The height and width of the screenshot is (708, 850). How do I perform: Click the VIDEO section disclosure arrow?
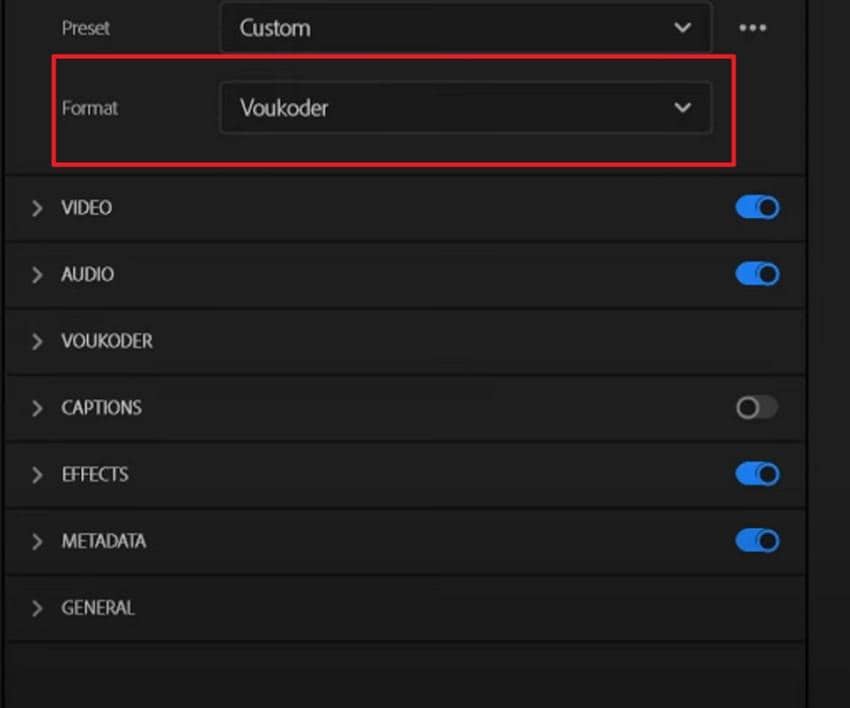38,208
